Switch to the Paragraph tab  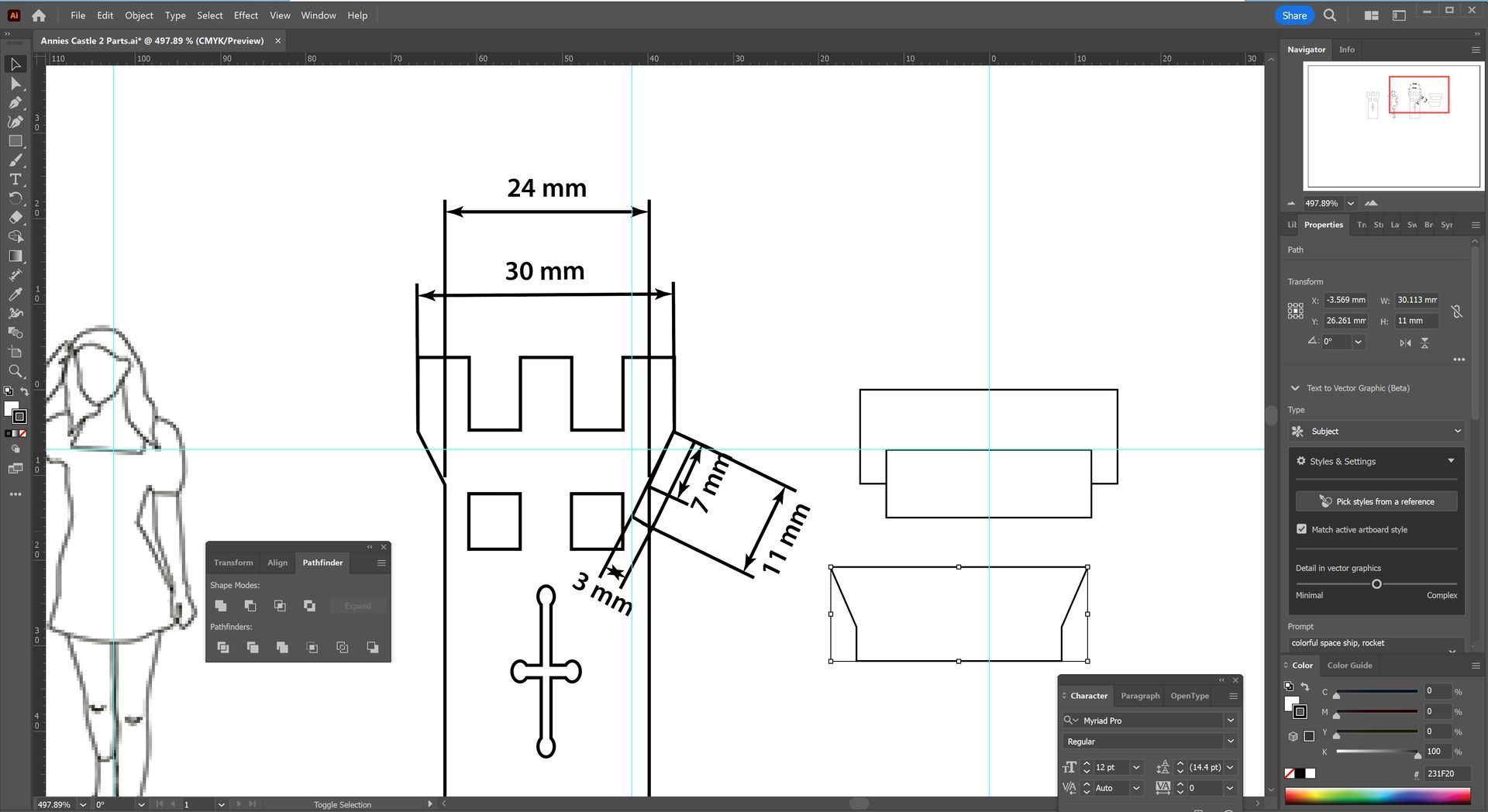click(x=1140, y=696)
